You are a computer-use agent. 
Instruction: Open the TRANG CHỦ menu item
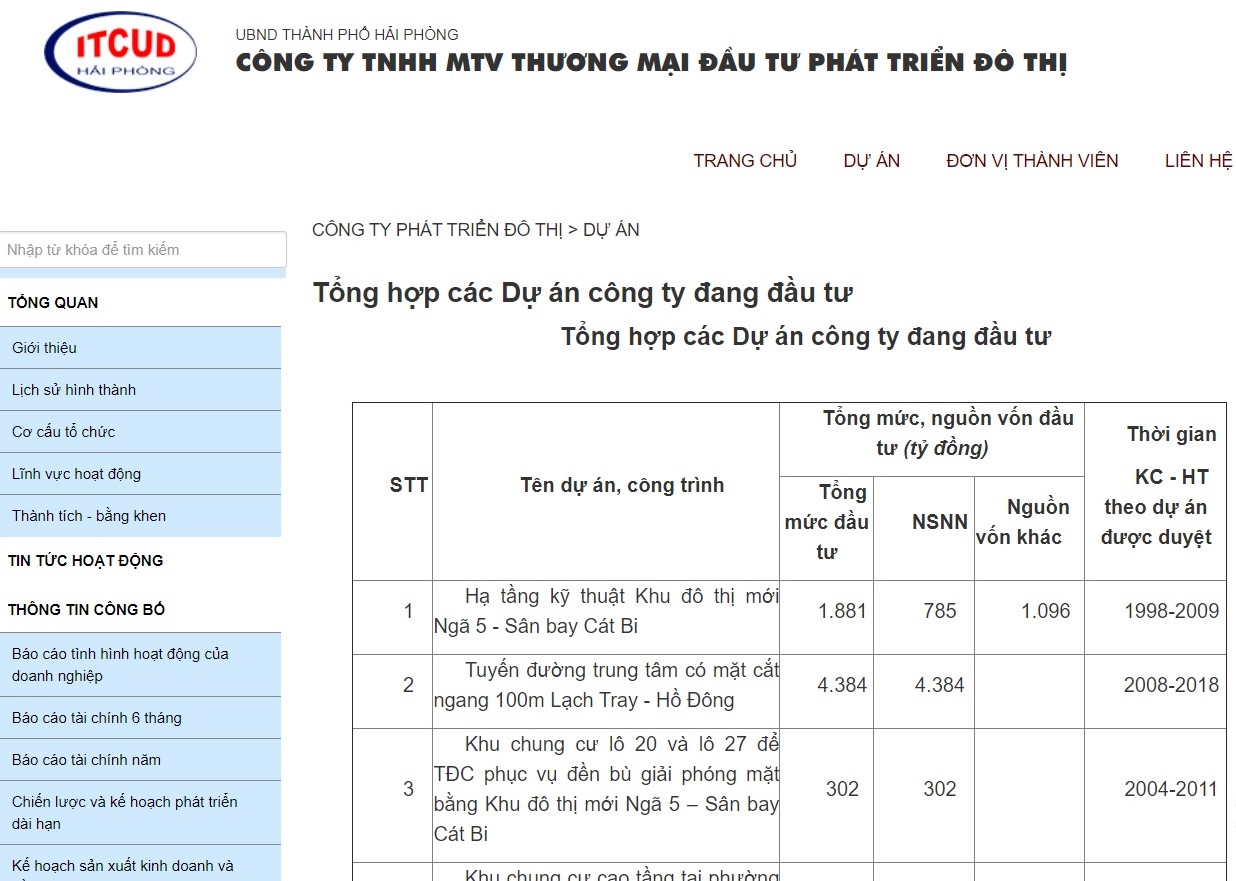coord(745,161)
